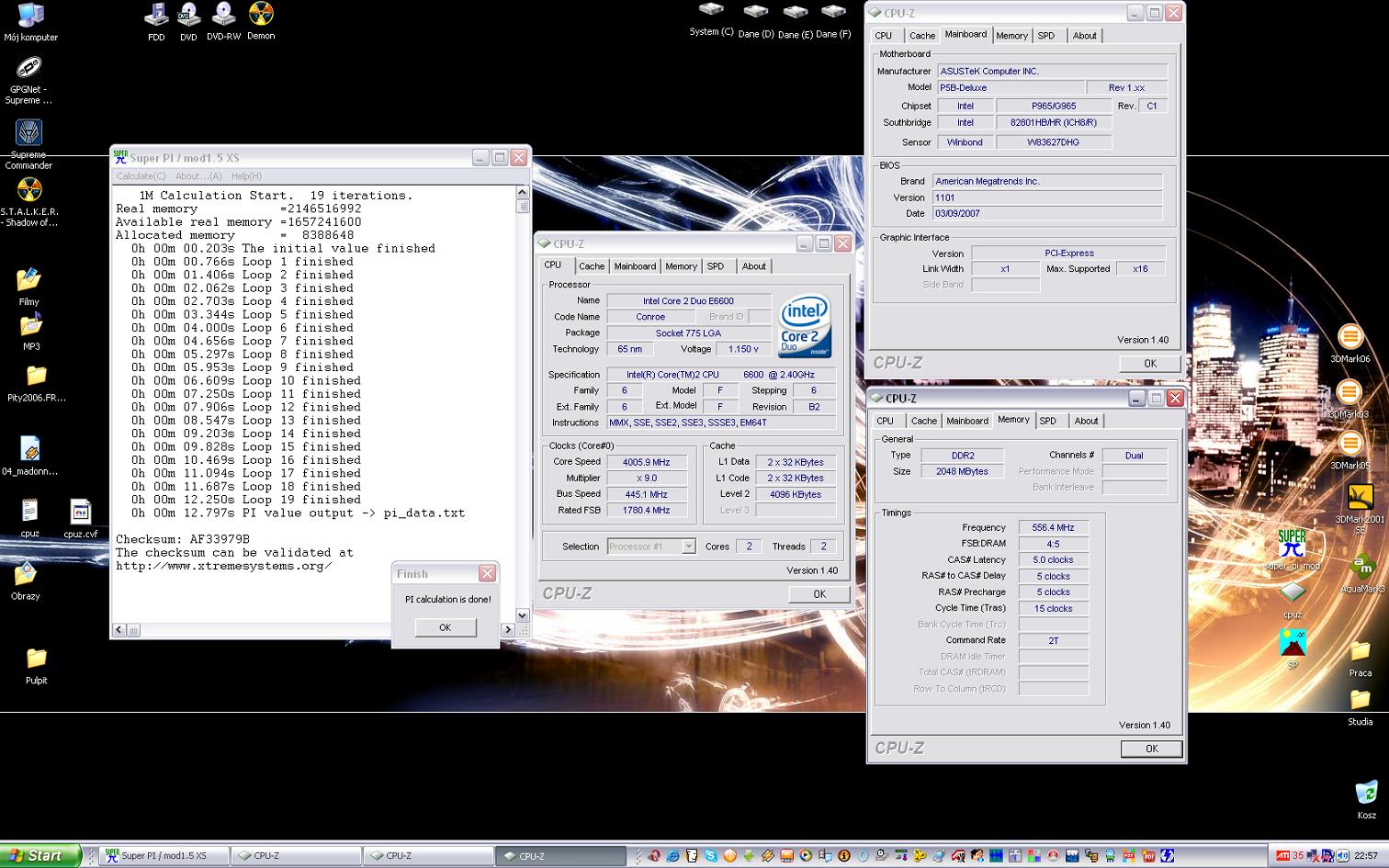This screenshot has width=1389, height=868.
Task: Open SPD tab in memory timings CPU-Z window
Action: click(1048, 421)
